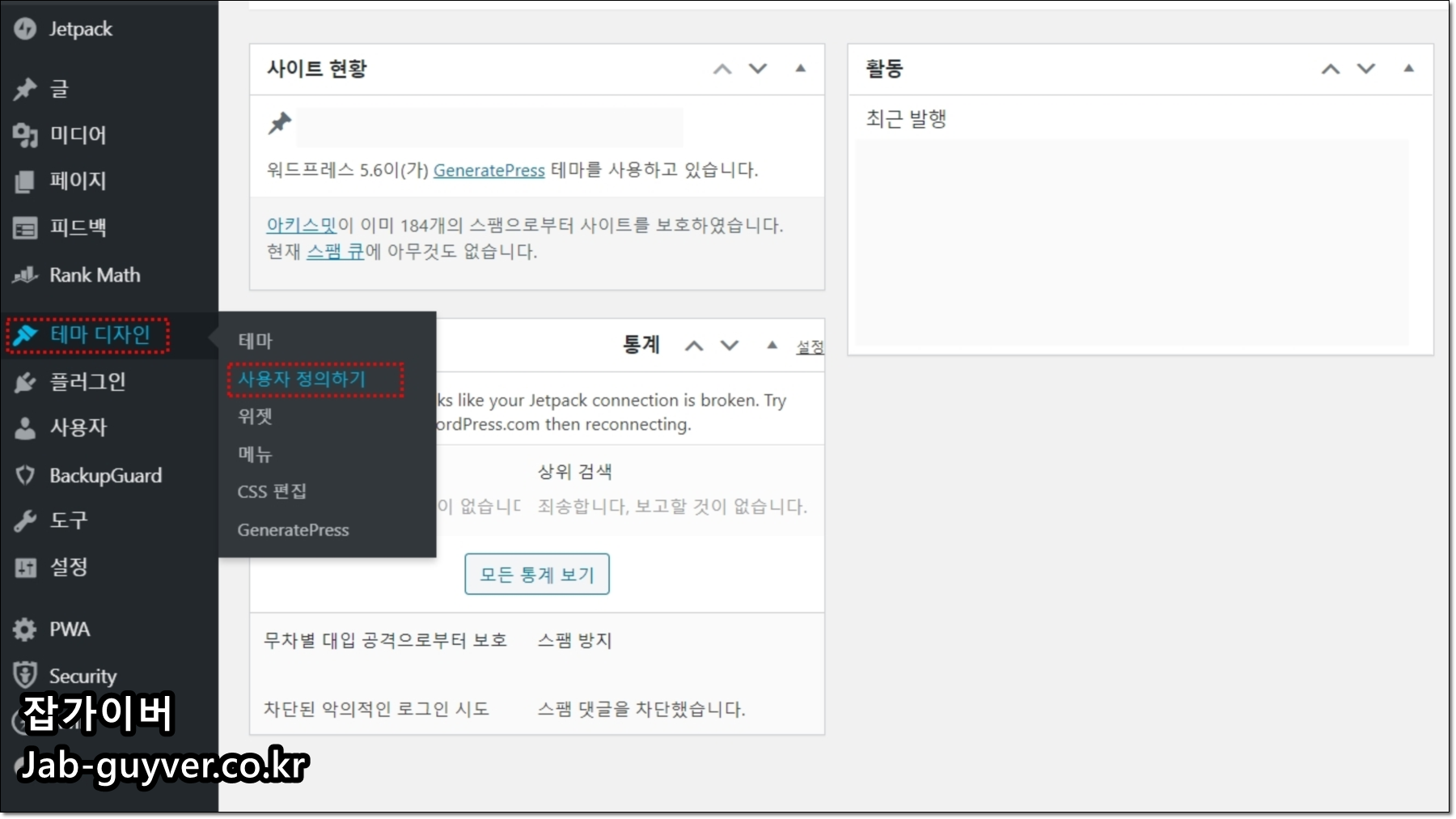This screenshot has width=1456, height=819.
Task: Click the pin icon in 사이트 현황 panel
Action: tap(280, 124)
